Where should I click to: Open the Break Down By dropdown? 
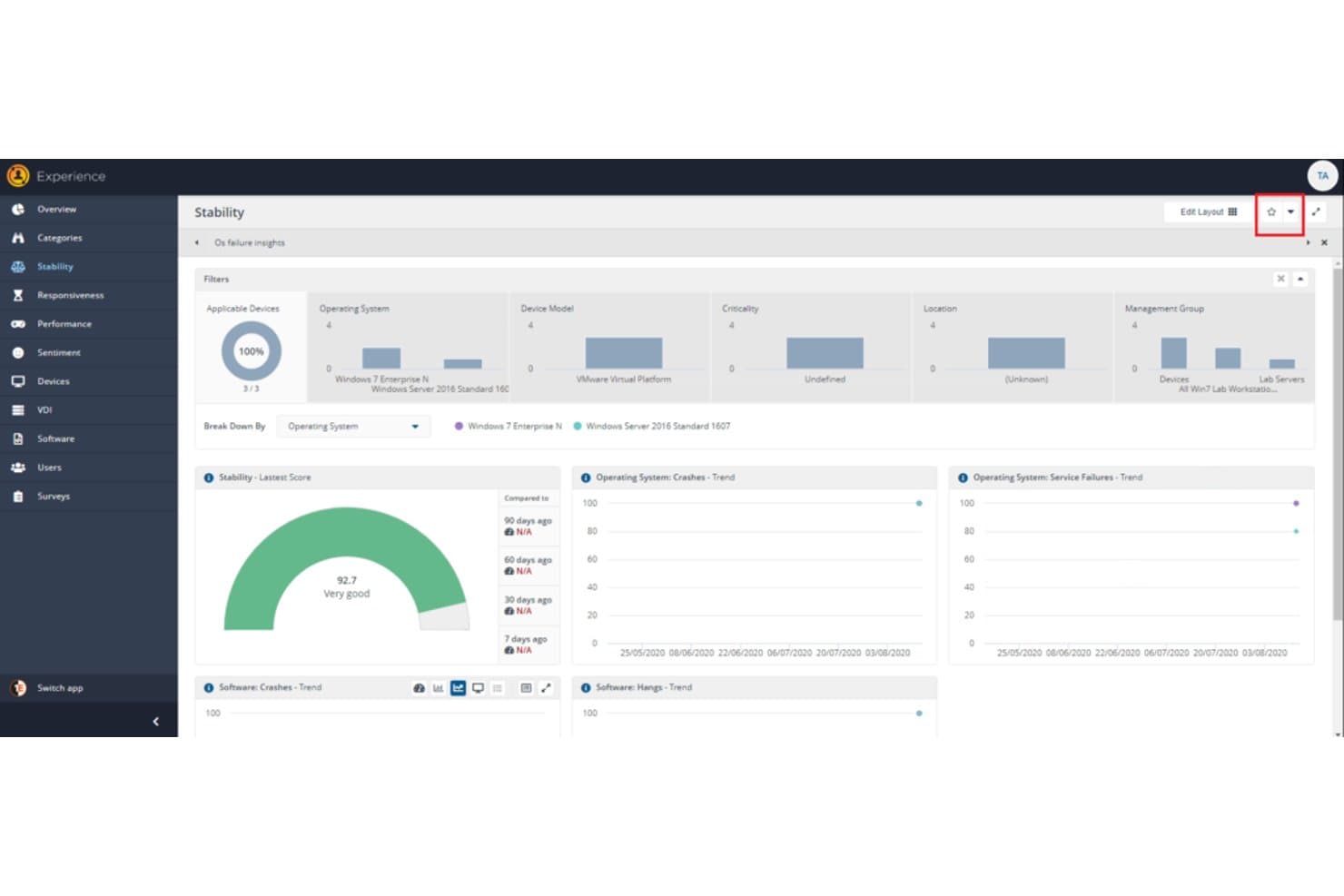coord(352,426)
